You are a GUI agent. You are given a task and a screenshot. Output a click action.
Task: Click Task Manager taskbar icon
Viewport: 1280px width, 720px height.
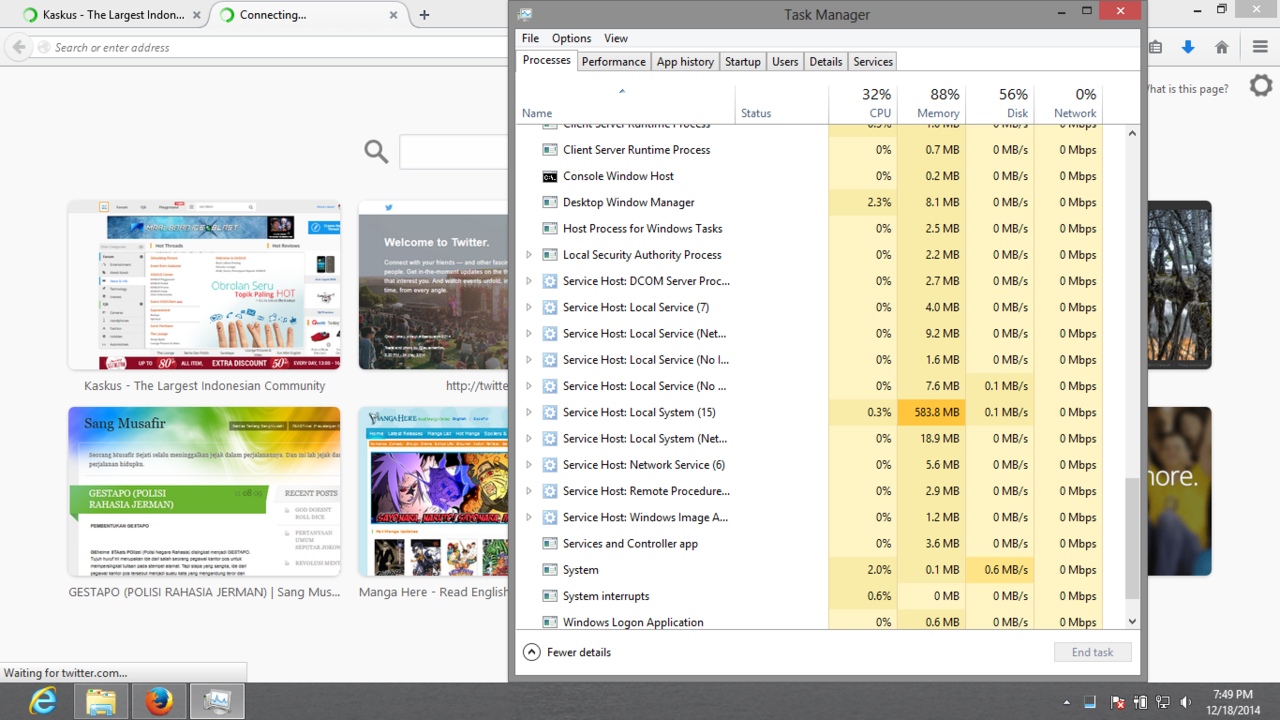click(x=216, y=702)
